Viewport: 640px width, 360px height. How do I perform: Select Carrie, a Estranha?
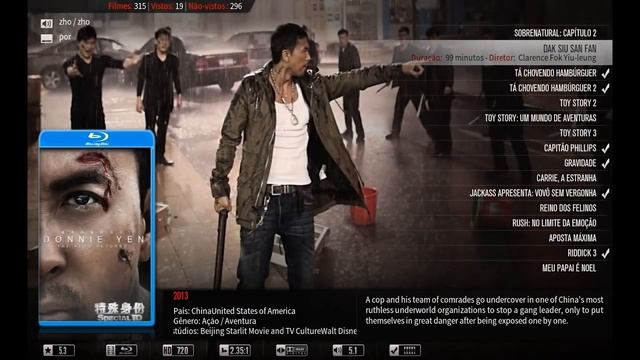[566, 178]
